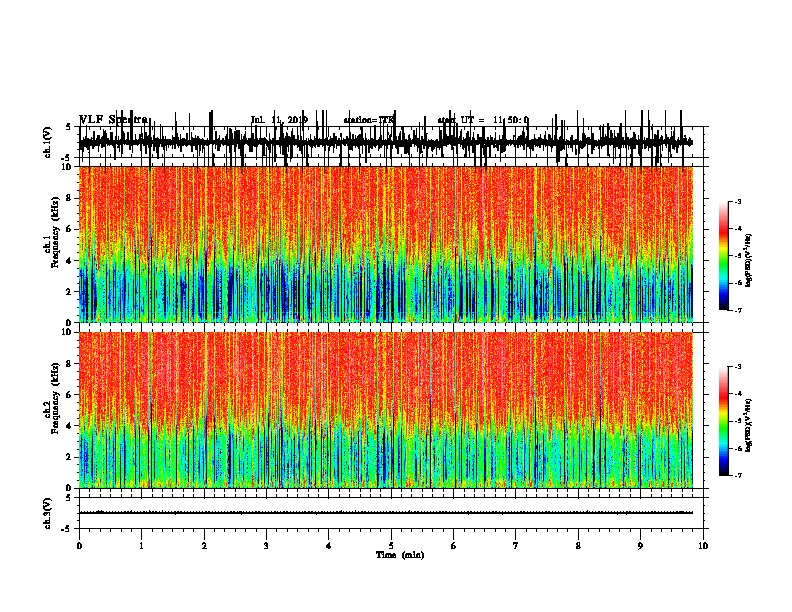Click the '-5' label on ch.1 colorbar
792x612 pixels.
737,256
